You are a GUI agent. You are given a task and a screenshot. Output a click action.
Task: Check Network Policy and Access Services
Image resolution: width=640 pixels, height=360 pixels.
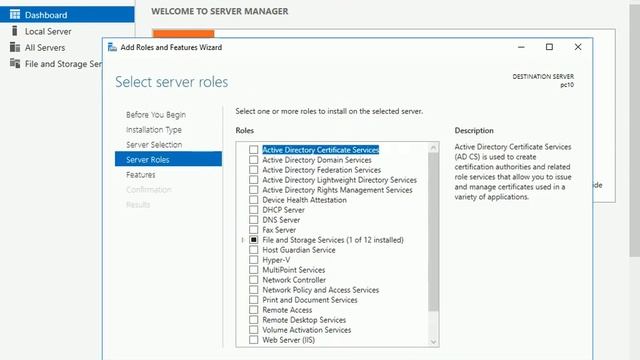click(253, 290)
